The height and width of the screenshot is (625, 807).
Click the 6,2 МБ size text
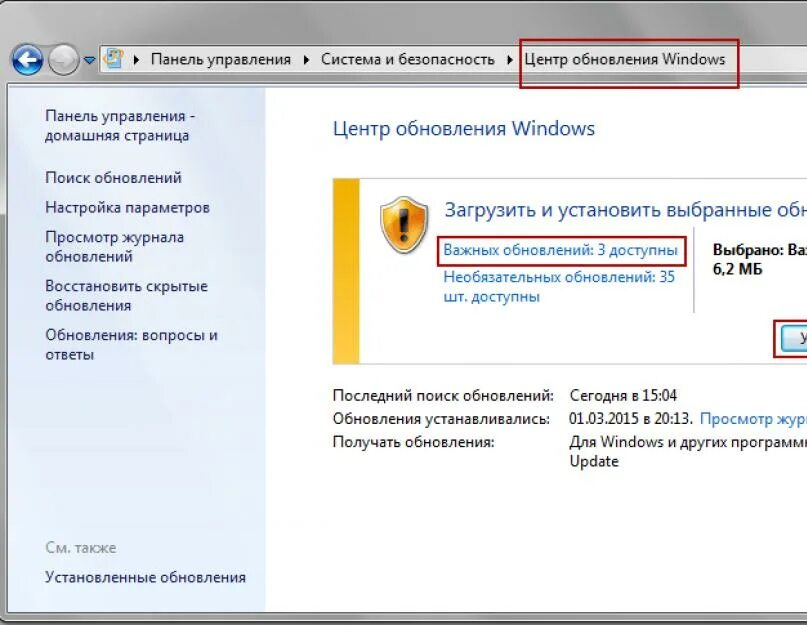pyautogui.click(x=738, y=270)
